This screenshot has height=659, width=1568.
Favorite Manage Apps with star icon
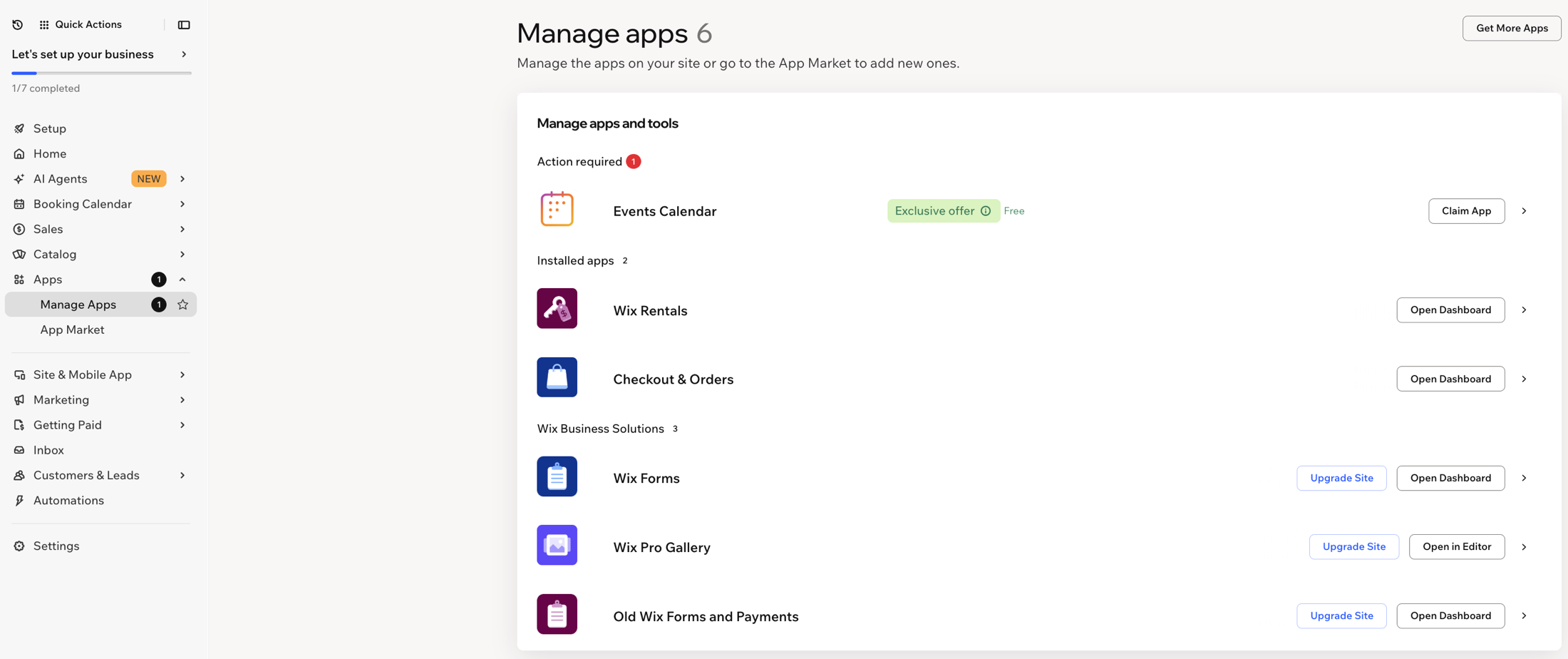pos(182,305)
